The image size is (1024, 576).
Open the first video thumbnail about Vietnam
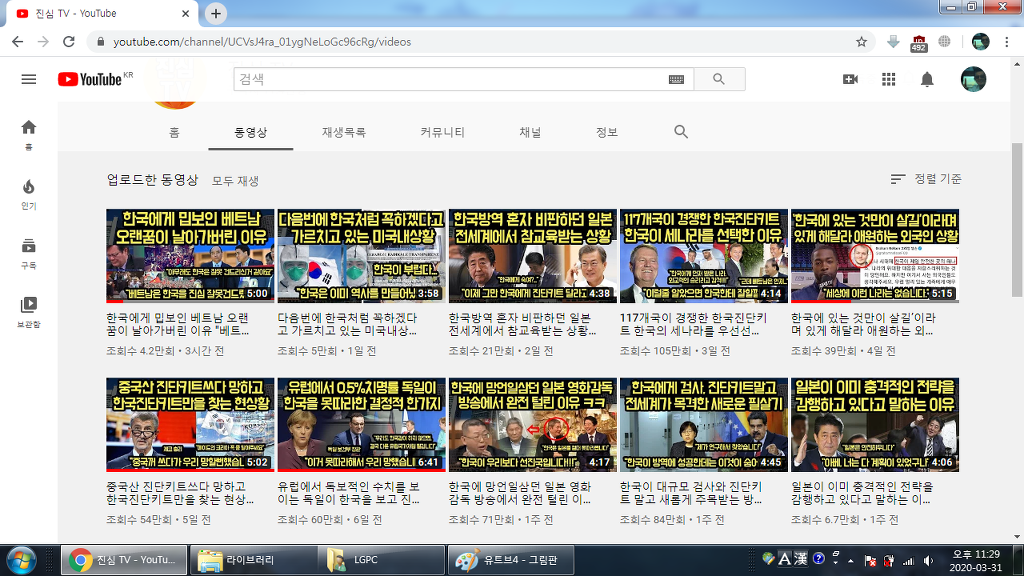point(189,255)
